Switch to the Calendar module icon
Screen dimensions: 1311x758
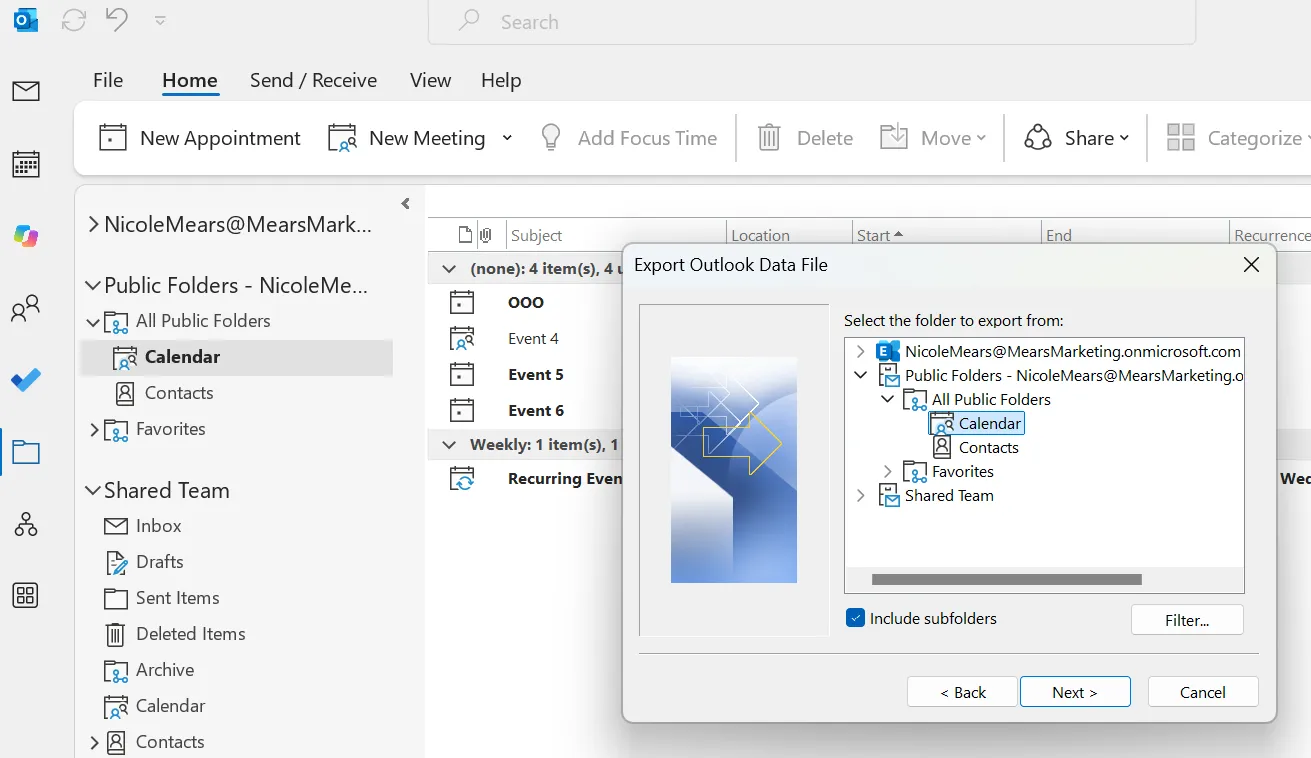tap(26, 164)
